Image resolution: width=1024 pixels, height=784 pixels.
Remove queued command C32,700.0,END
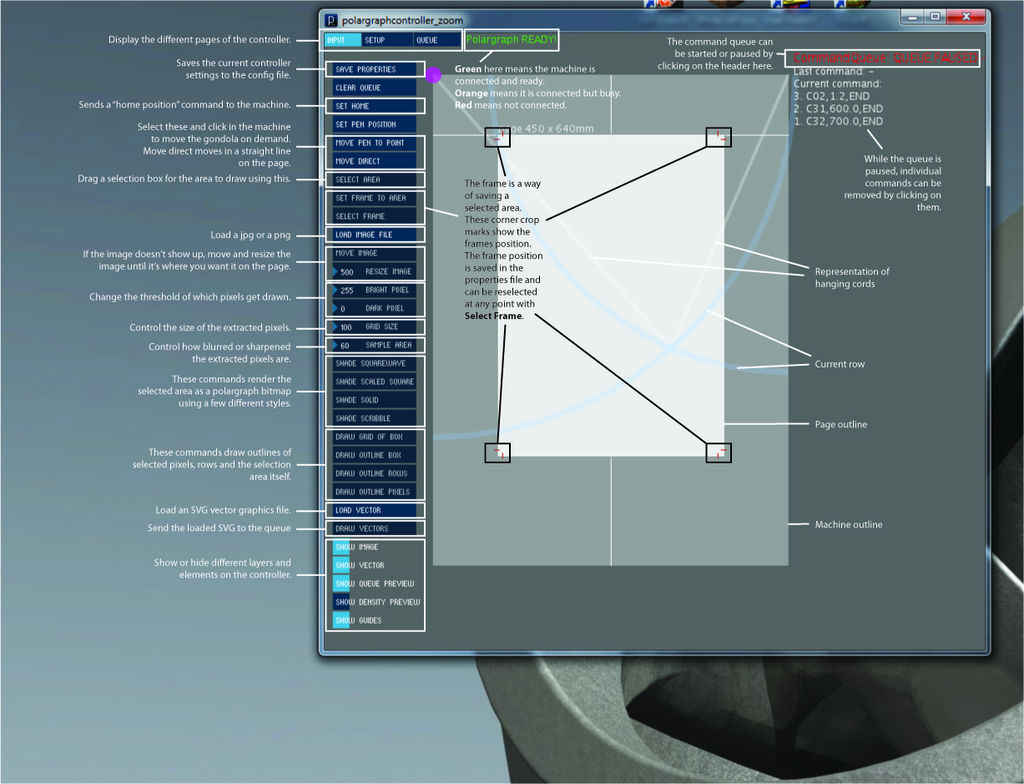pyautogui.click(x=838, y=121)
